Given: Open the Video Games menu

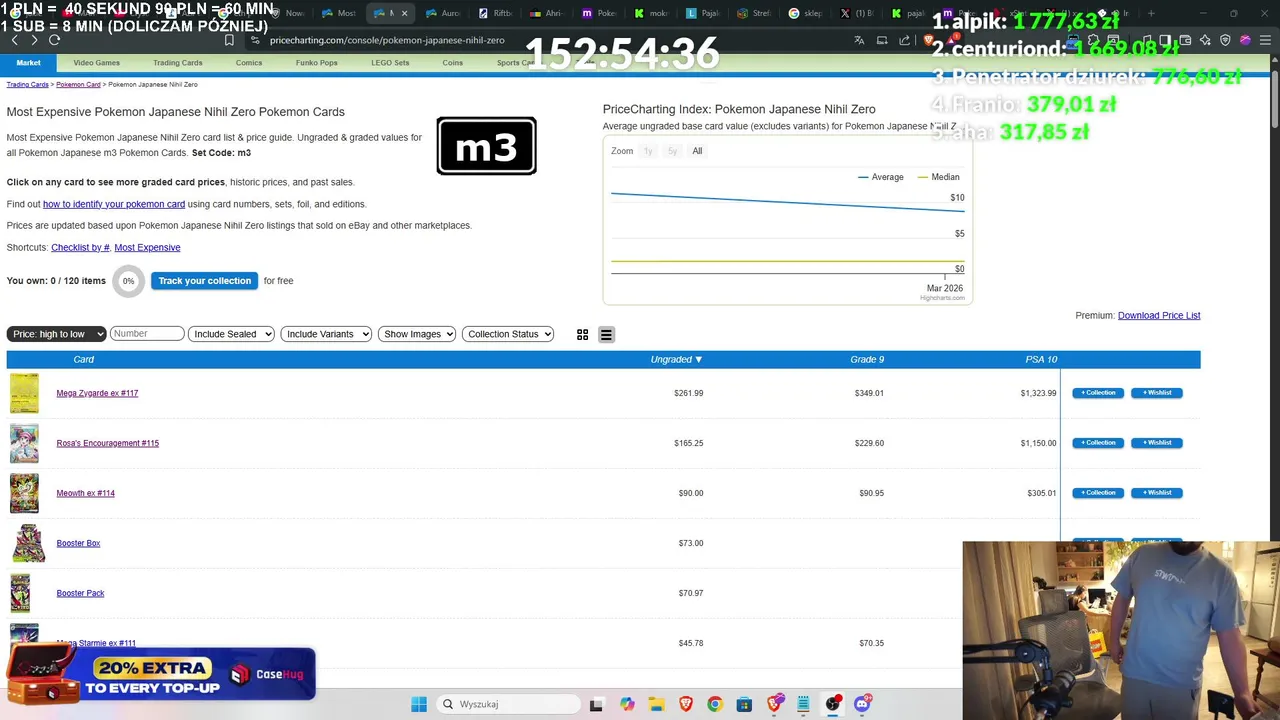Looking at the screenshot, I should point(96,63).
